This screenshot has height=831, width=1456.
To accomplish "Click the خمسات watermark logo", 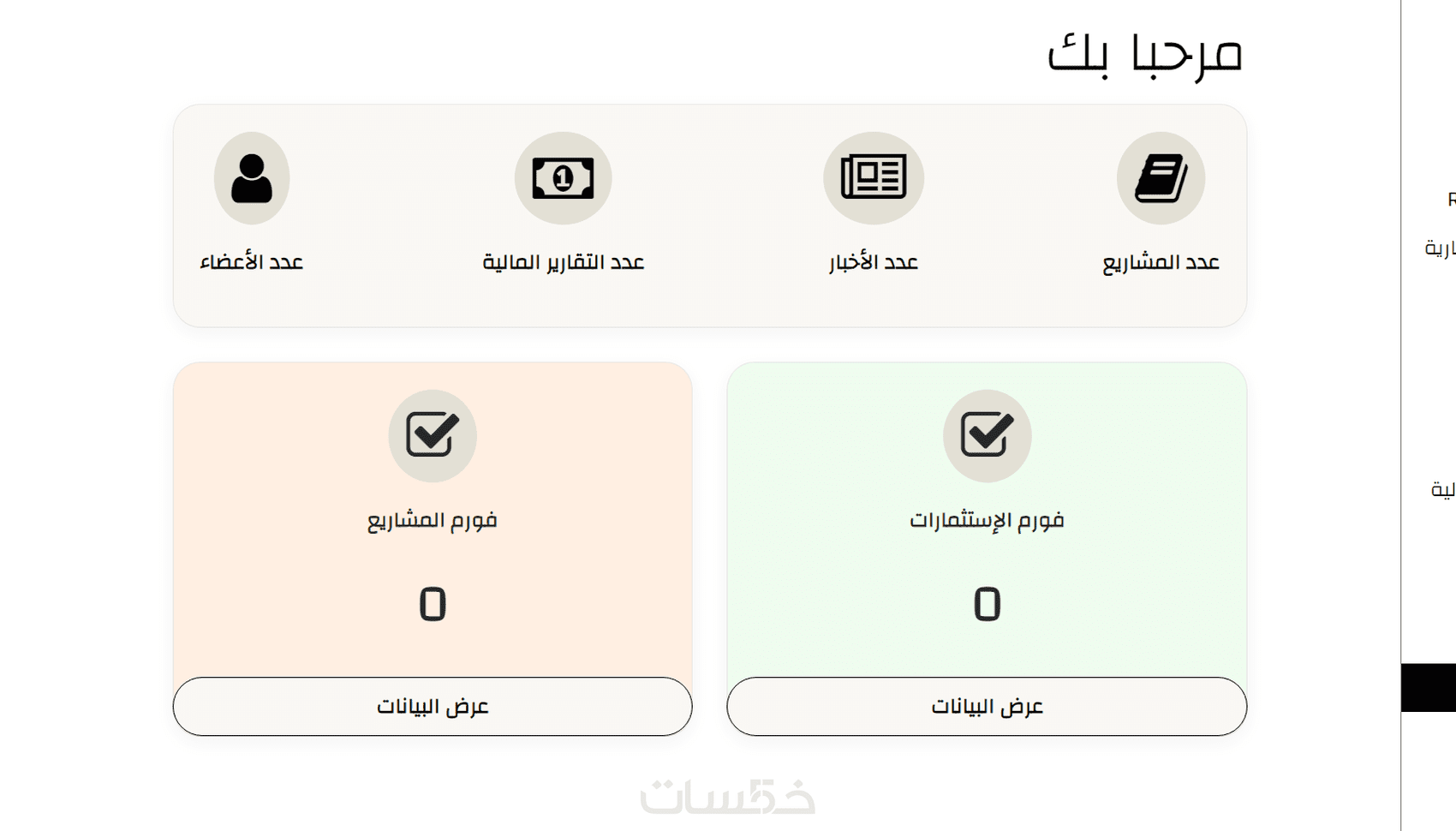I will [x=728, y=796].
